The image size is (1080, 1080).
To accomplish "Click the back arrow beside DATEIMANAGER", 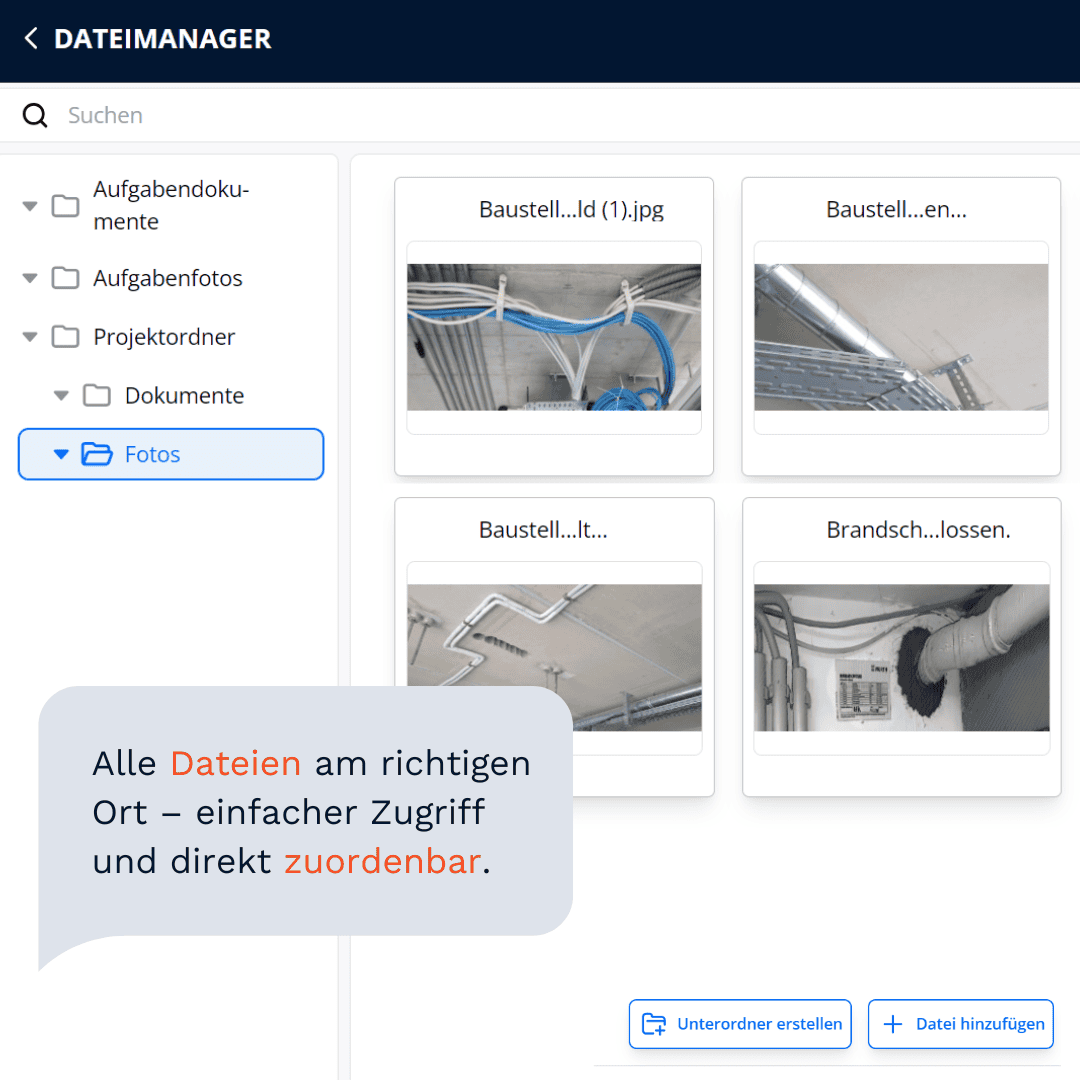I will (x=31, y=39).
